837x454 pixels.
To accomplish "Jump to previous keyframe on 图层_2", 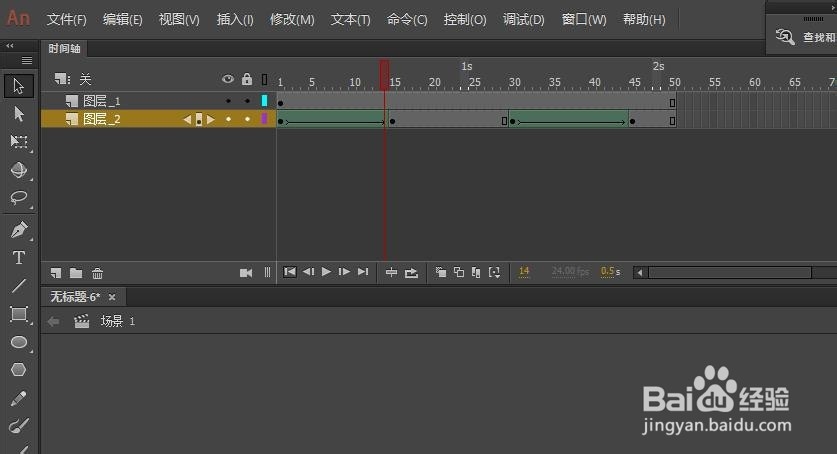I will pos(187,120).
